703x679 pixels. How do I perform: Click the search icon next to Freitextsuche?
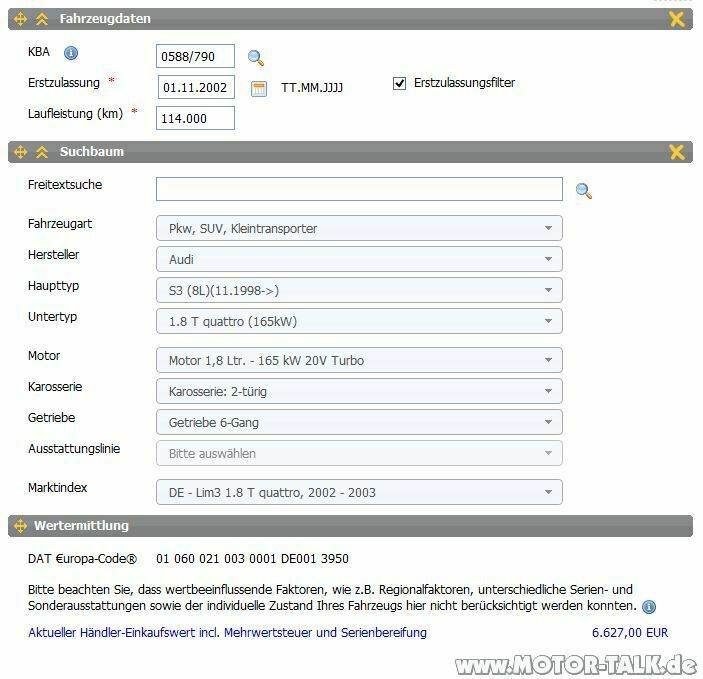[x=584, y=191]
